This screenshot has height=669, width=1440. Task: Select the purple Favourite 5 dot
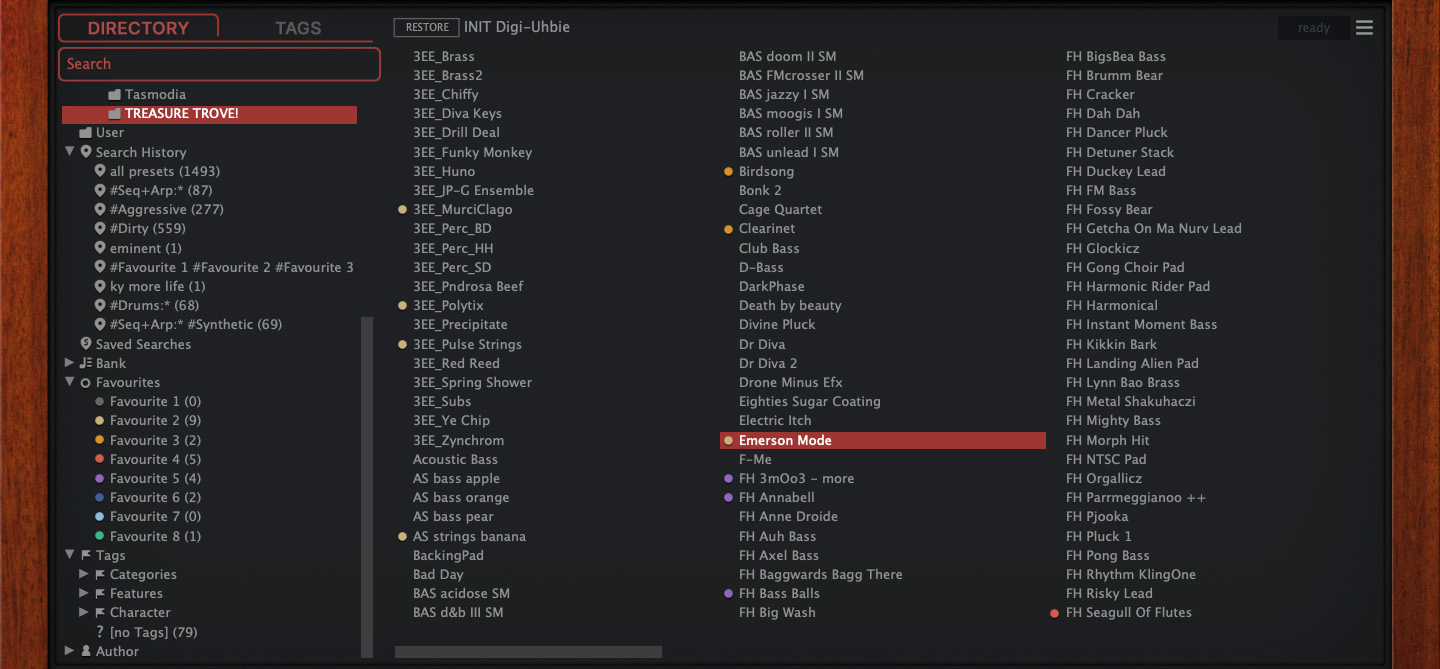100,479
